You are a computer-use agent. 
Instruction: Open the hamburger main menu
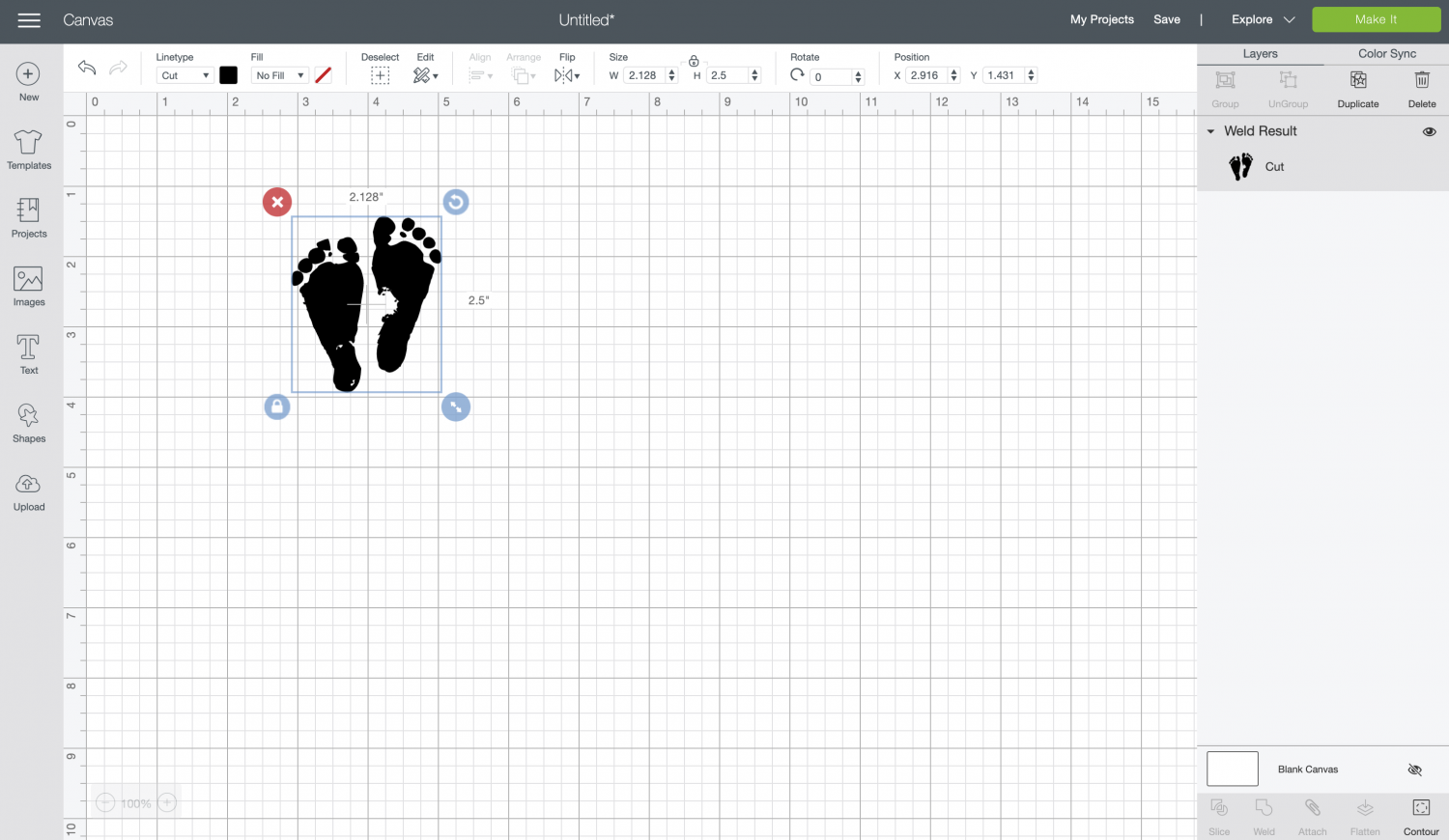(29, 20)
